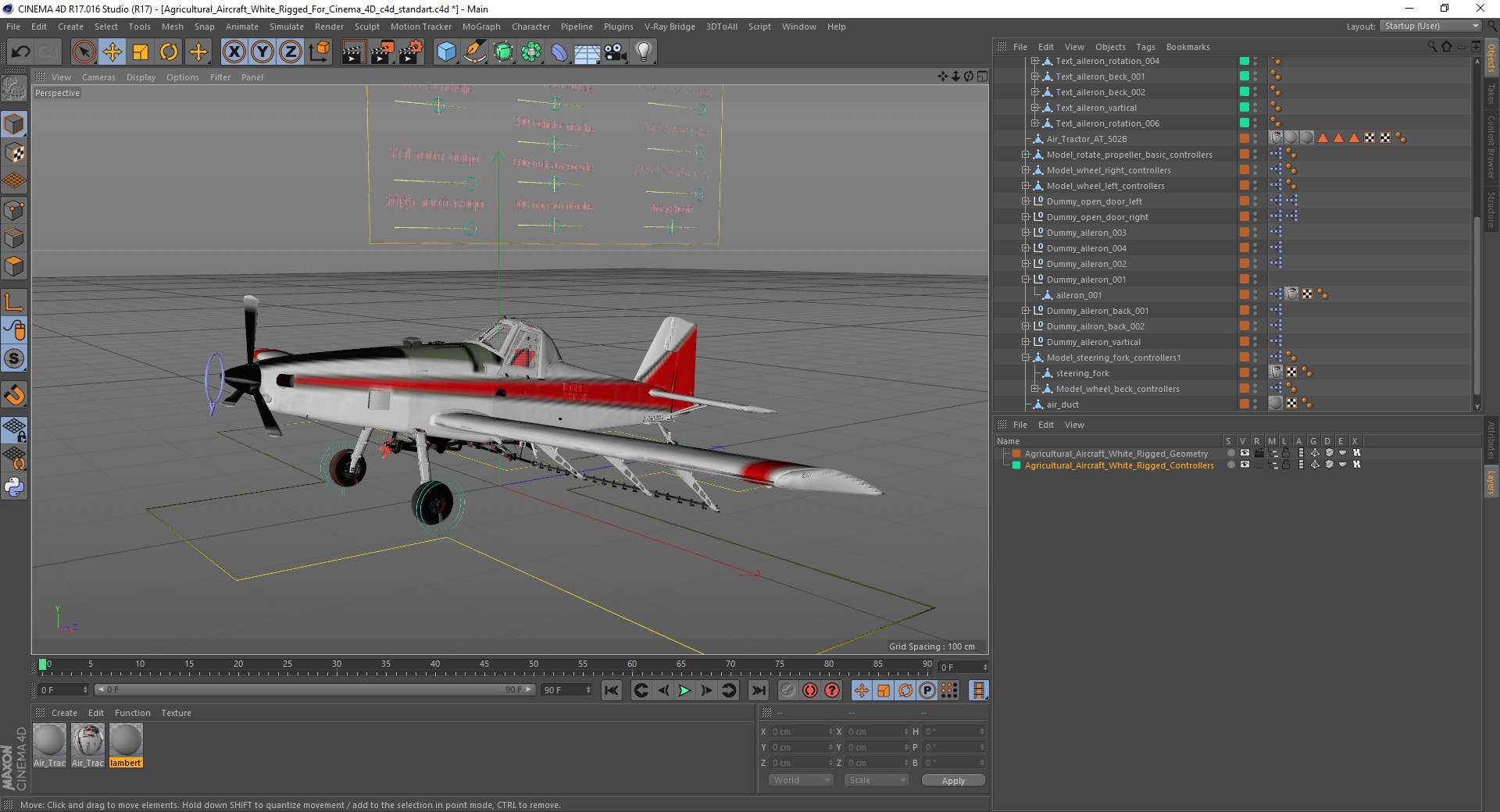Toggle solo for Agricultural_Aircraft_White_Rigged_Geometry layer
The image size is (1500, 812).
[x=1230, y=453]
